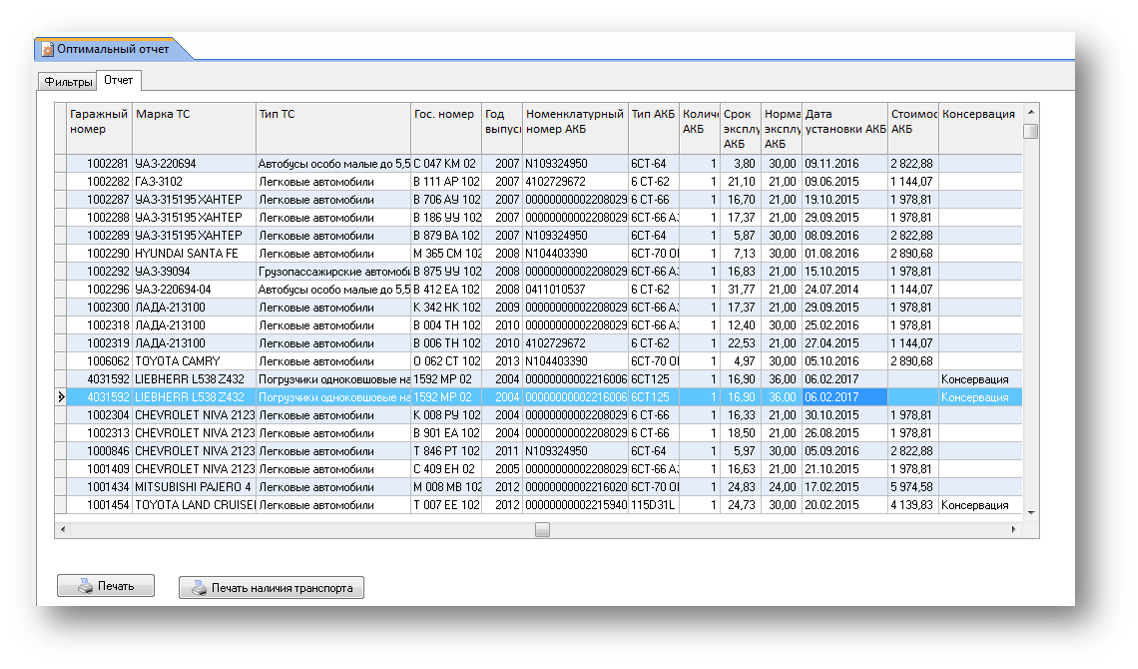1138x669 pixels.
Task: Switch to the Фильтры tab
Action: [68, 81]
